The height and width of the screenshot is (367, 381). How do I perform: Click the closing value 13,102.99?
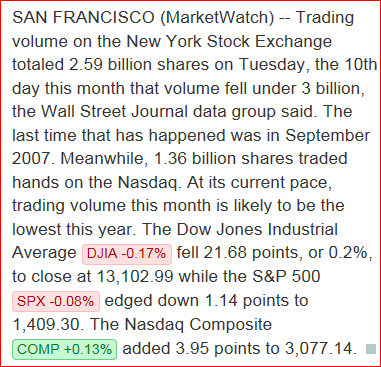click(135, 277)
